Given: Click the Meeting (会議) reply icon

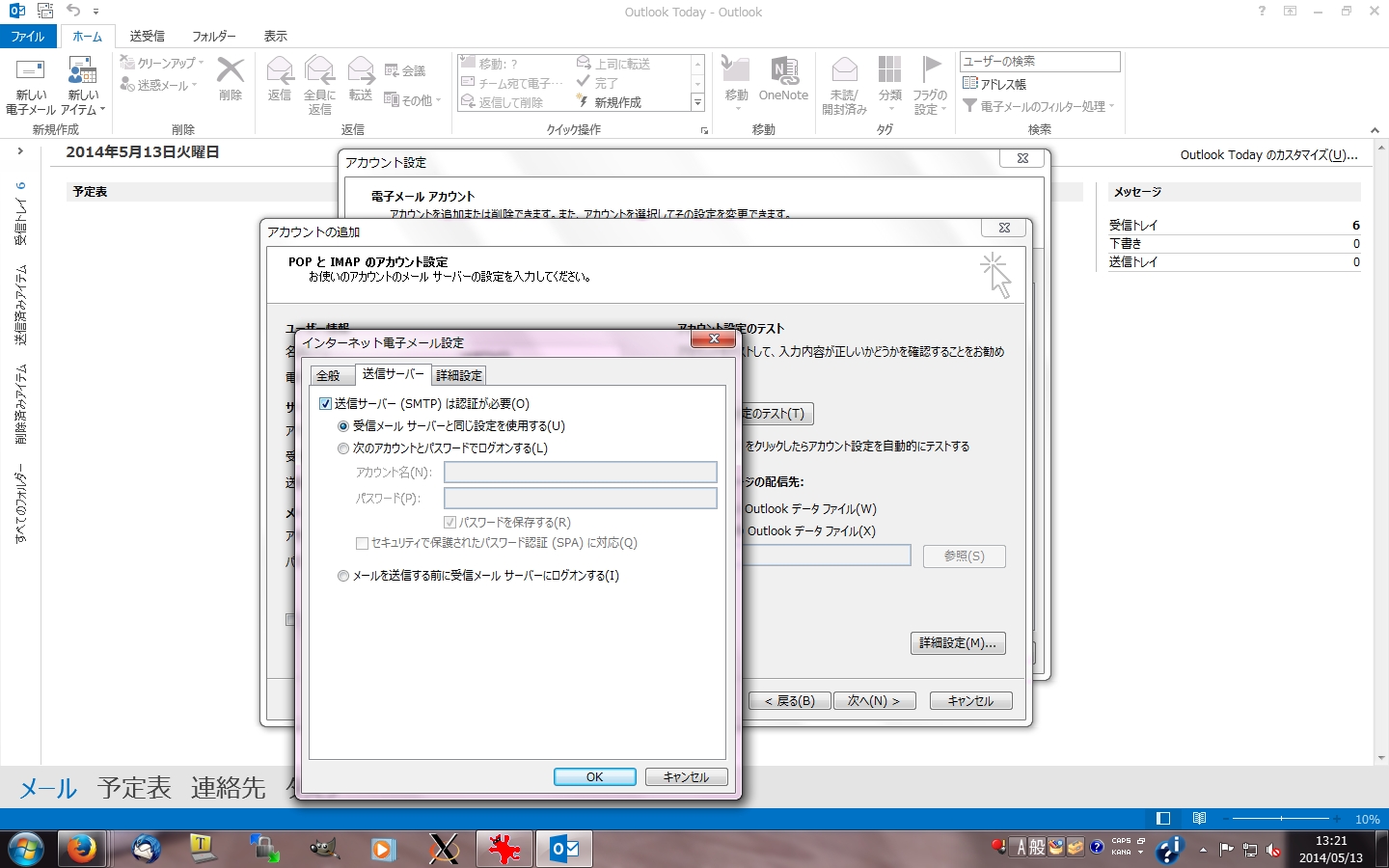Looking at the screenshot, I should click(392, 70).
